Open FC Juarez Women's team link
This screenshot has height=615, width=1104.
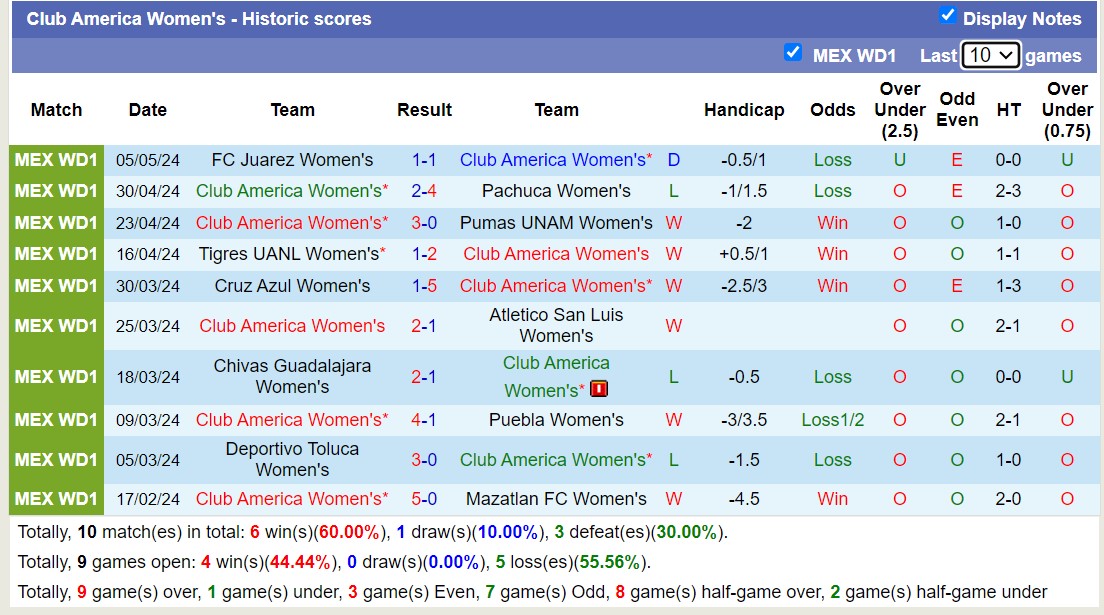click(x=292, y=160)
